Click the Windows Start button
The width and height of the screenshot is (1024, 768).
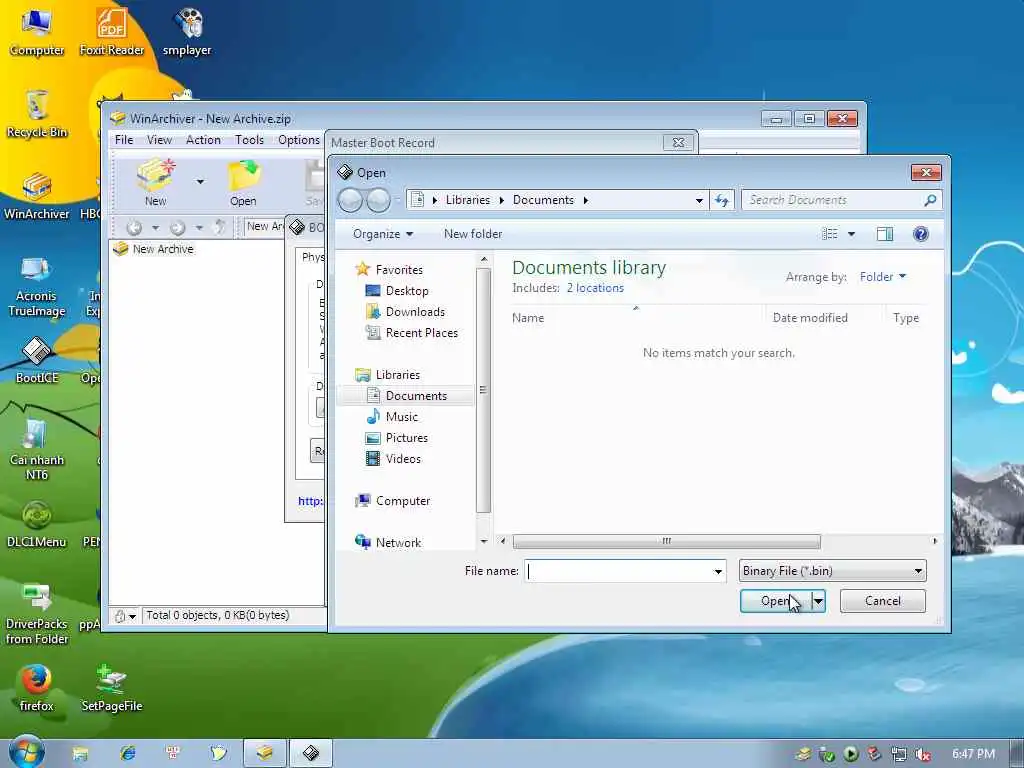pos(25,752)
